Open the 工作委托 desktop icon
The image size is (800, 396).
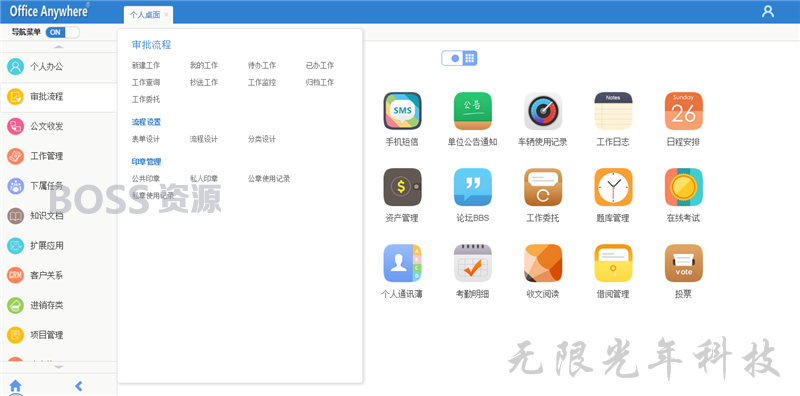coord(543,187)
